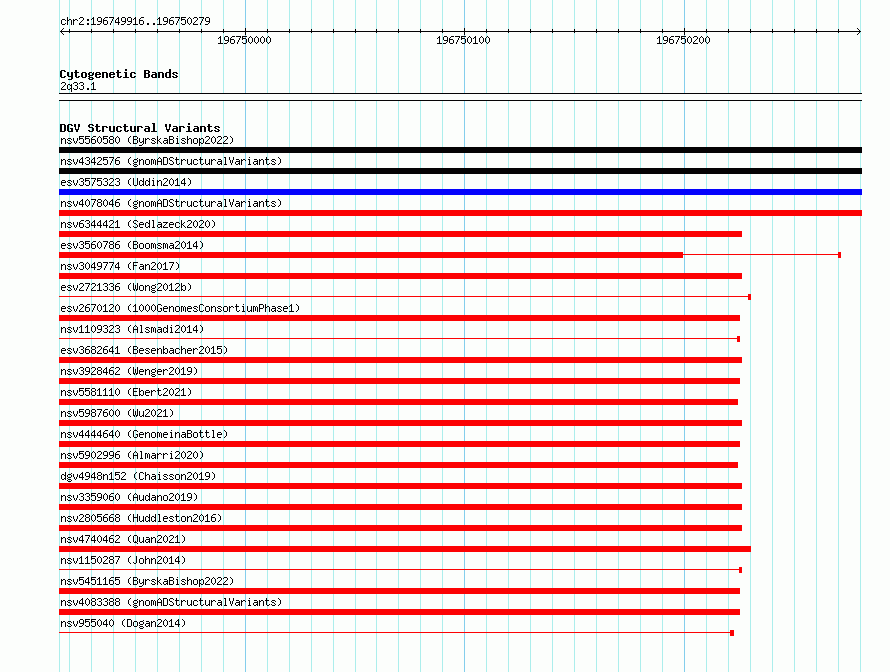
Task: Click the blue esv3575323 variant bar
Action: pyautogui.click(x=460, y=192)
